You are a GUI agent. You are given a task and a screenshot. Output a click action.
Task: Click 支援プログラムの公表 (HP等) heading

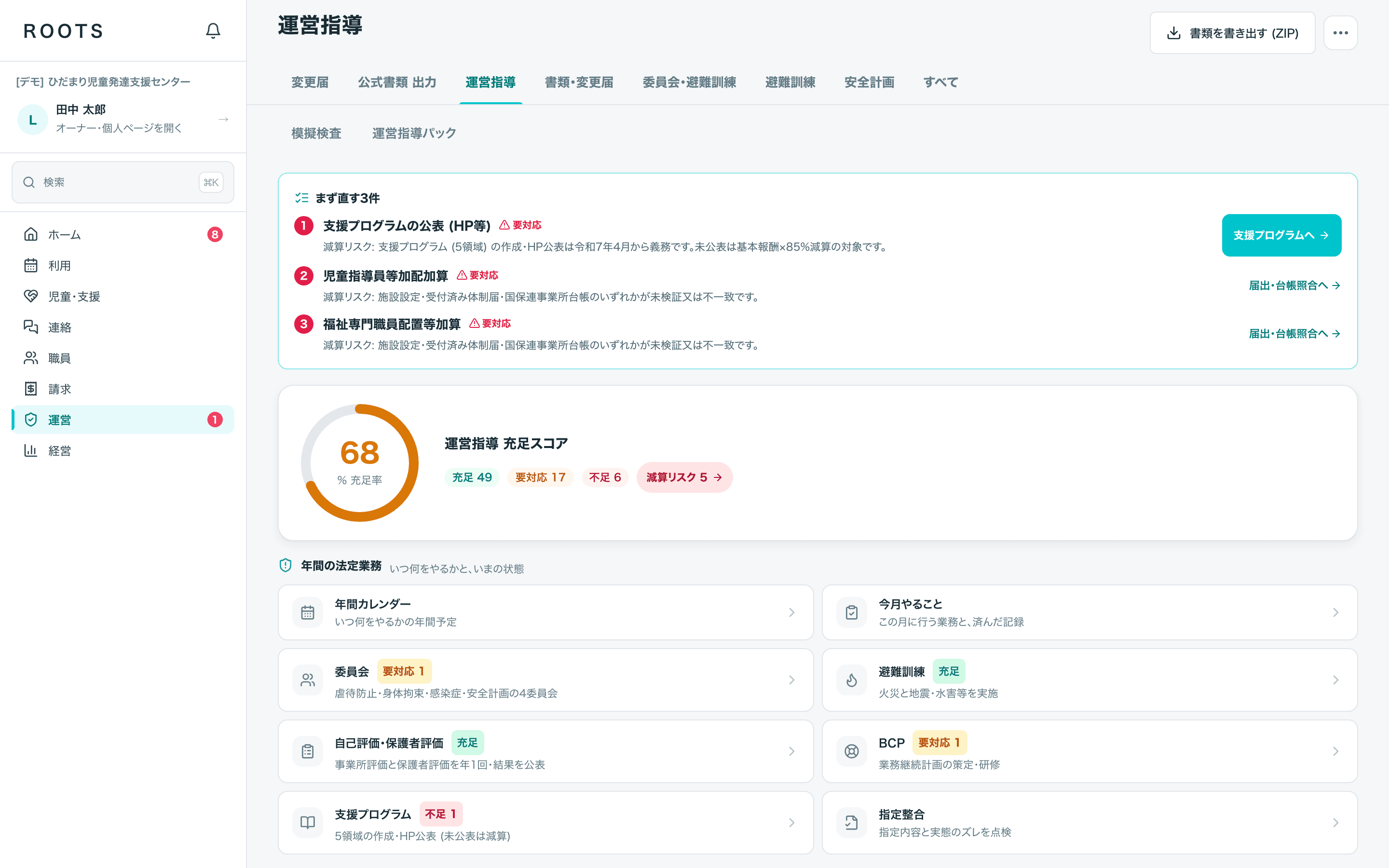pyautogui.click(x=407, y=226)
